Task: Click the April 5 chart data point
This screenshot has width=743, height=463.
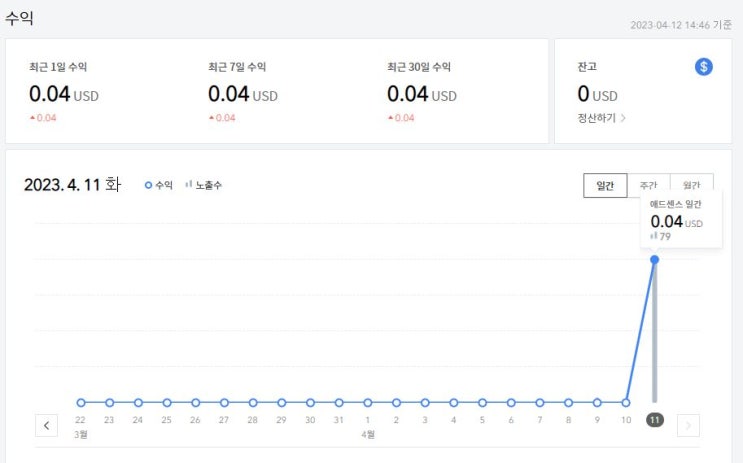Action: point(482,403)
